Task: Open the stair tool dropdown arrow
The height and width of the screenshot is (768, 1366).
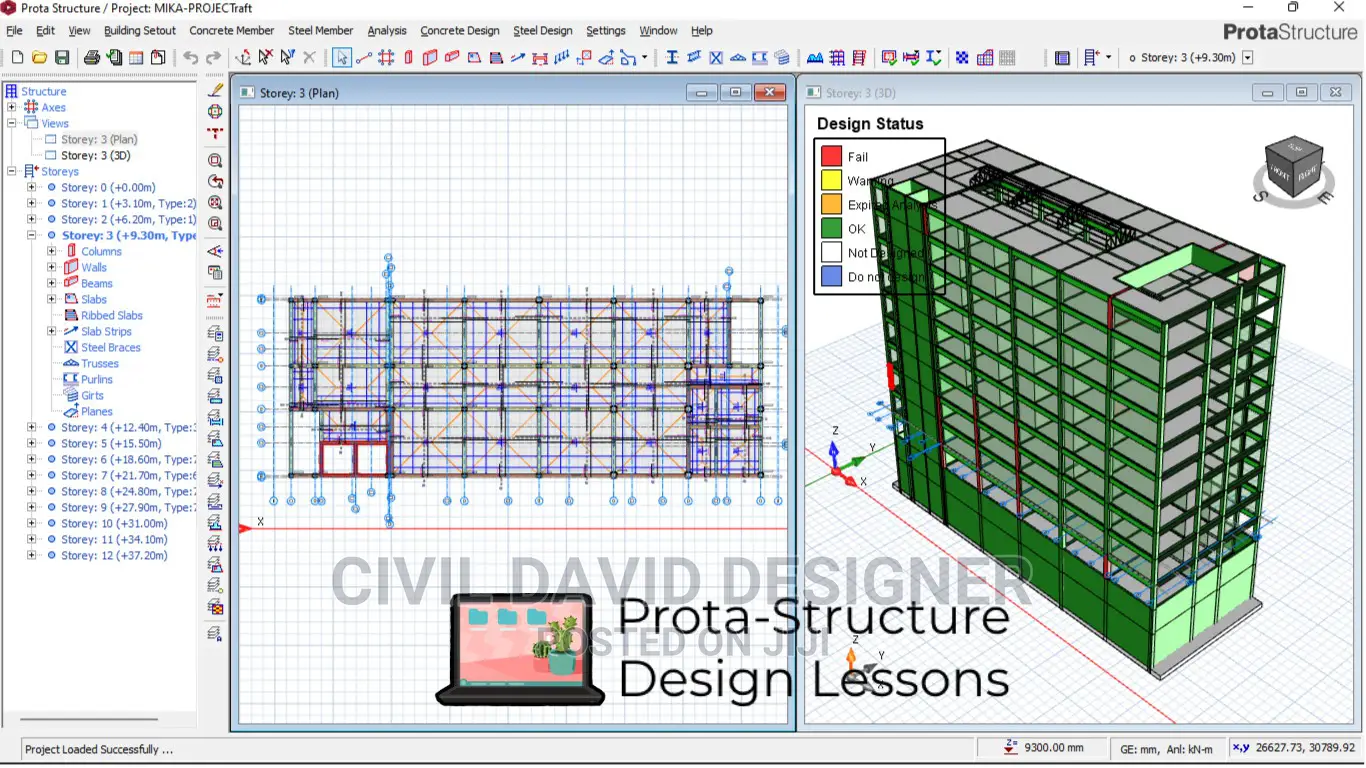Action: [x=645, y=58]
